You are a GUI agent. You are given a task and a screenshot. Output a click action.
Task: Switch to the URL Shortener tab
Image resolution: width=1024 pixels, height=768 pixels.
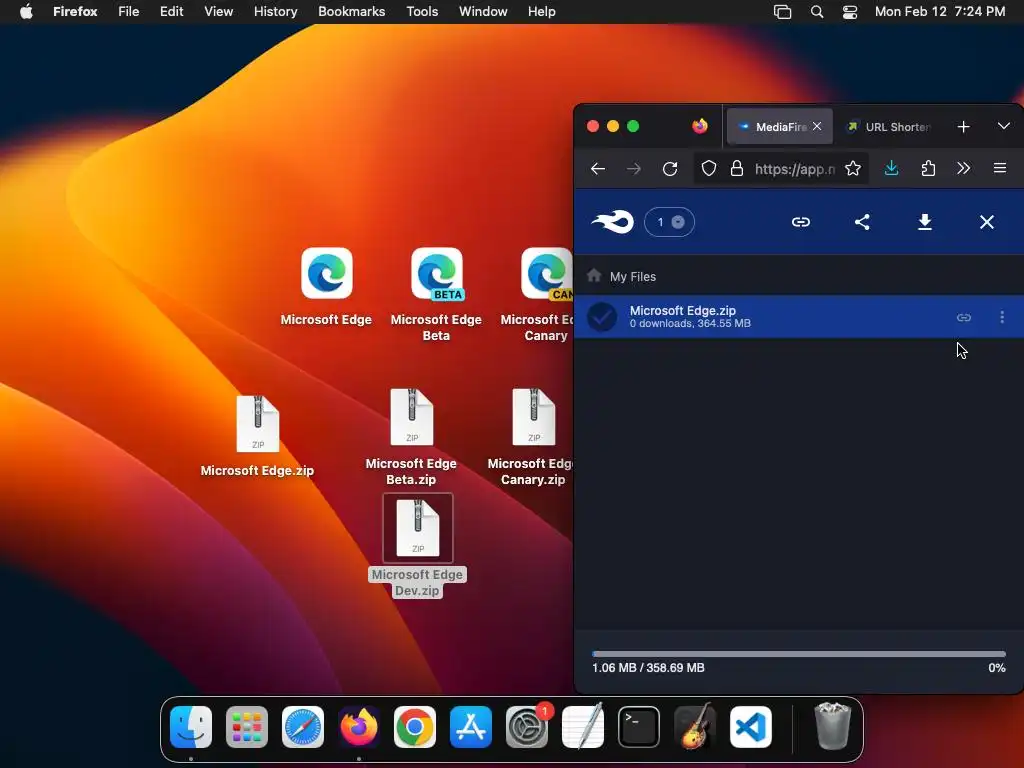[x=889, y=127]
